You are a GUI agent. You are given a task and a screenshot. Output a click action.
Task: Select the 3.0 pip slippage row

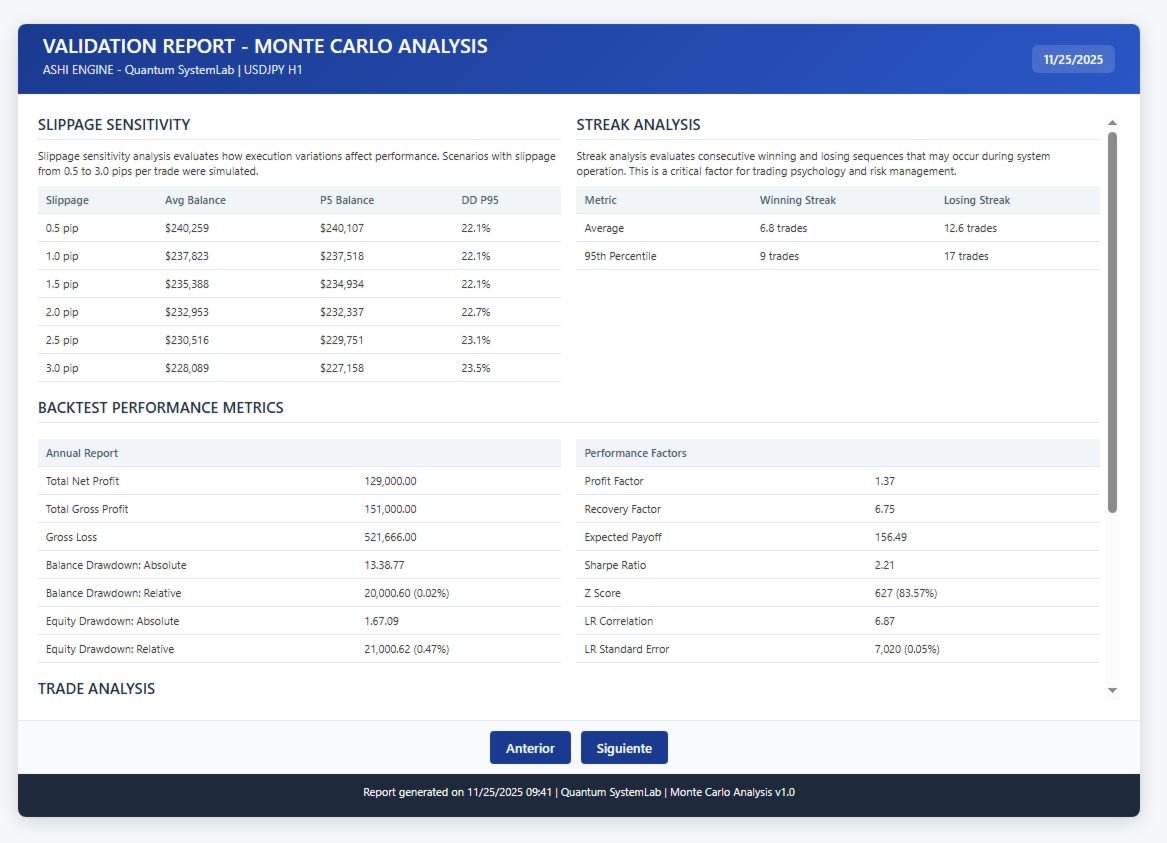[299, 368]
